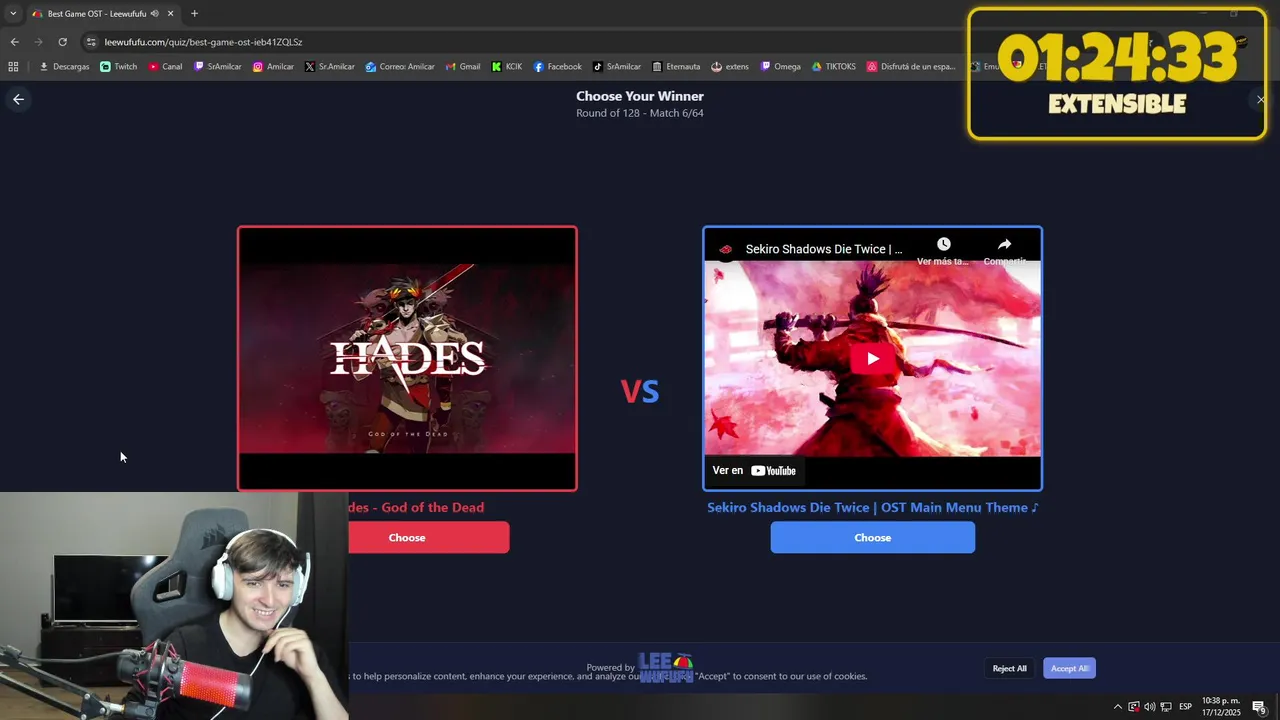Click the Round of 128 - Match 6/64 text
1280x720 pixels.
point(640,113)
